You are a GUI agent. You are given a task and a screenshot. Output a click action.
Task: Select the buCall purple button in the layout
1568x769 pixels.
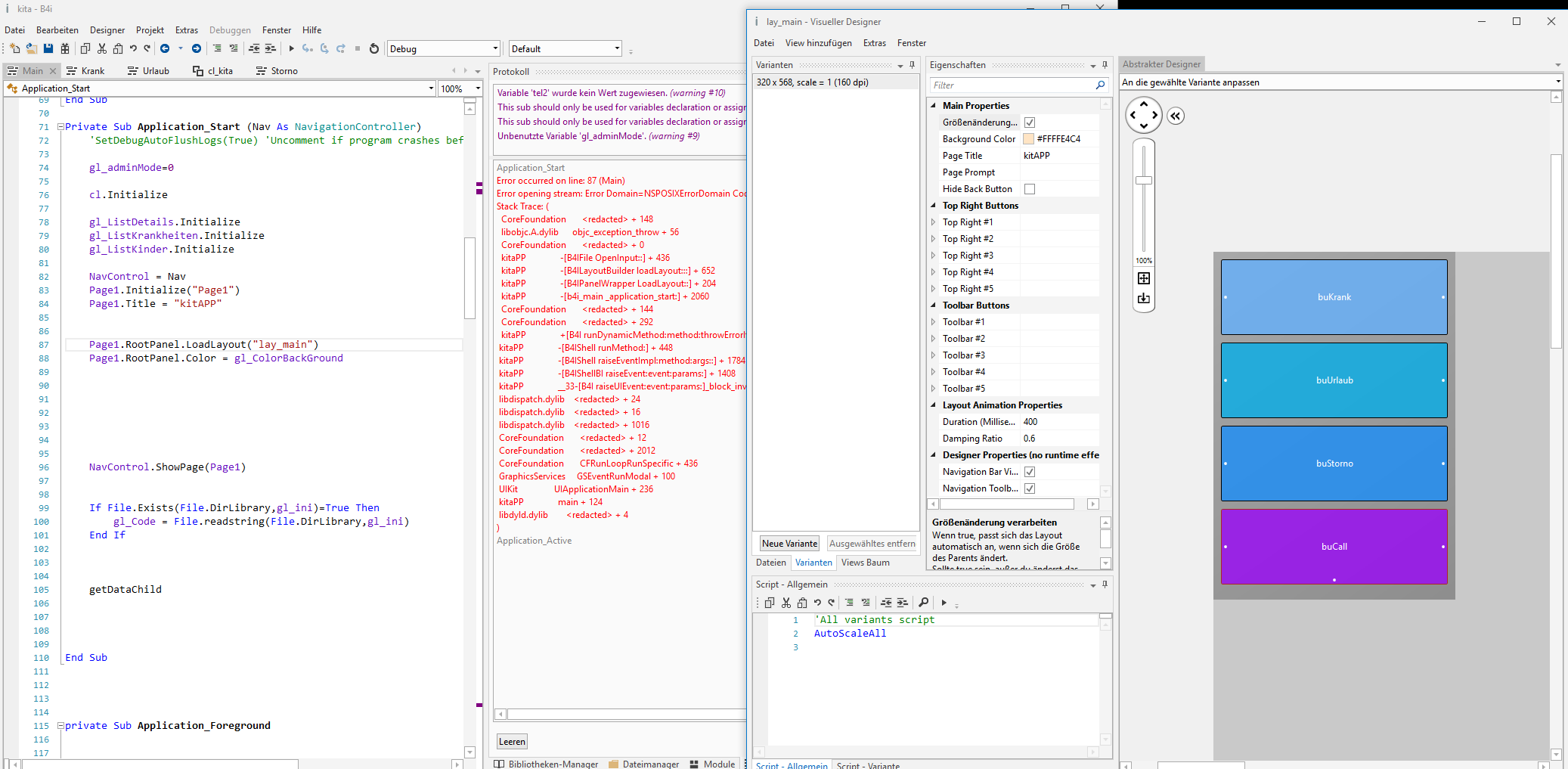pos(1334,547)
